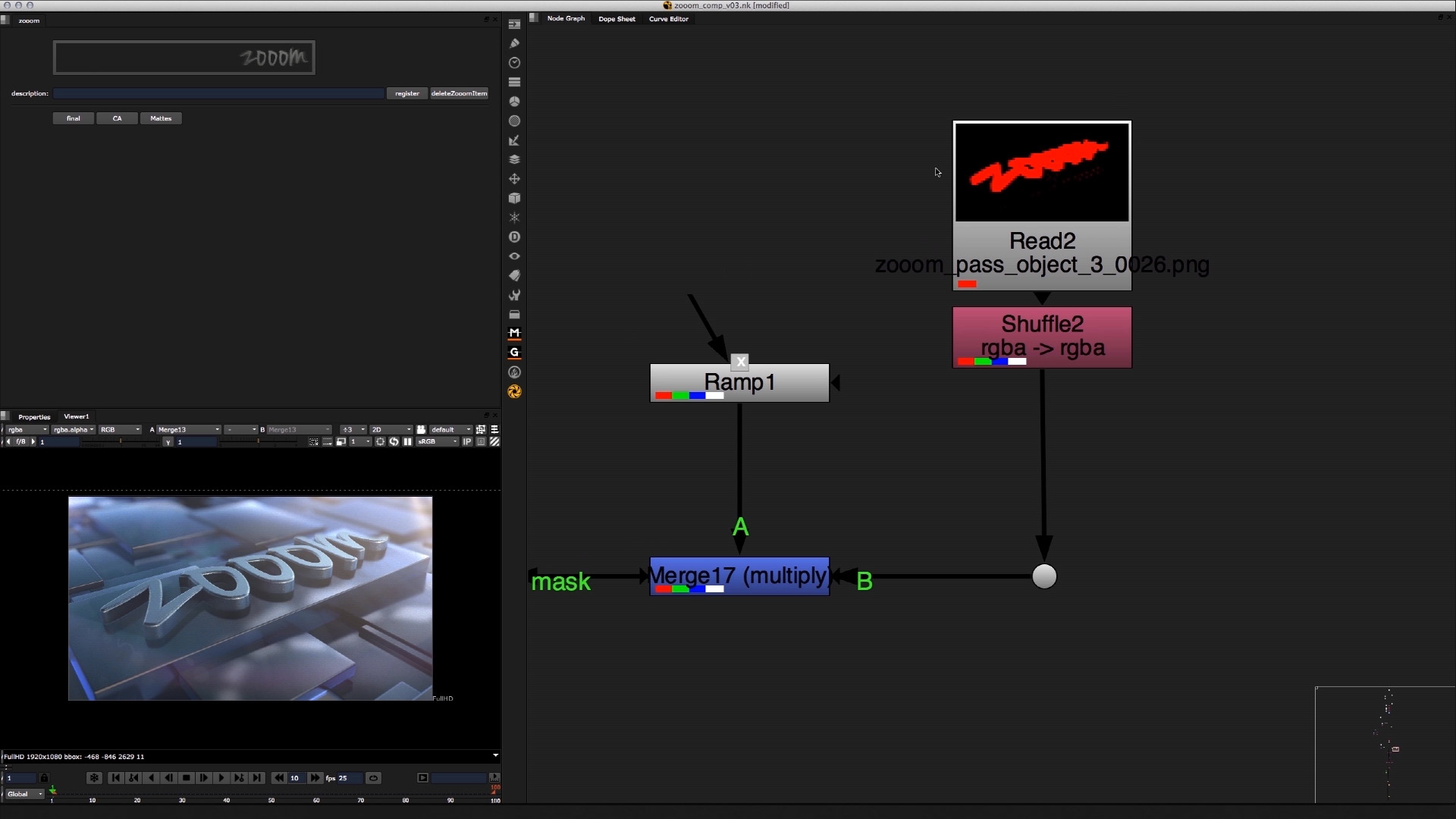The width and height of the screenshot is (1456, 819).
Task: Open the Global frame range dropdown
Action: [24, 794]
